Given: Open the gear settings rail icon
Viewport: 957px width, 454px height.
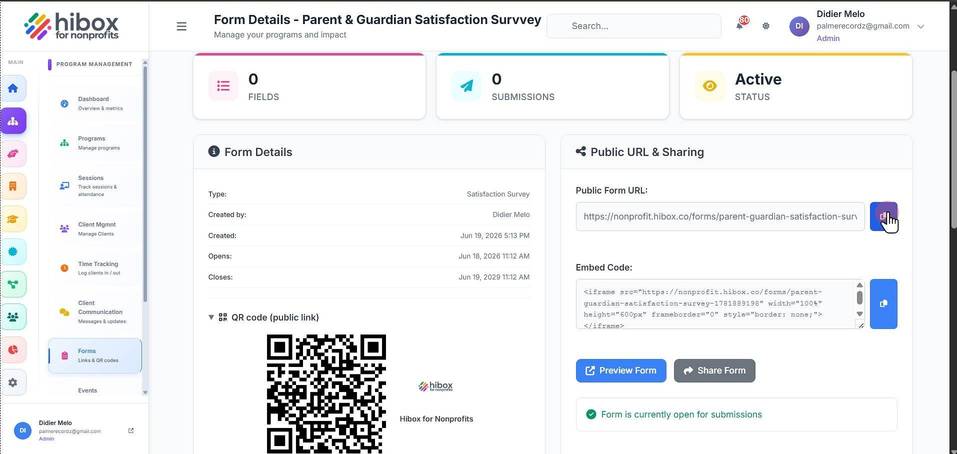Looking at the screenshot, I should tap(13, 383).
